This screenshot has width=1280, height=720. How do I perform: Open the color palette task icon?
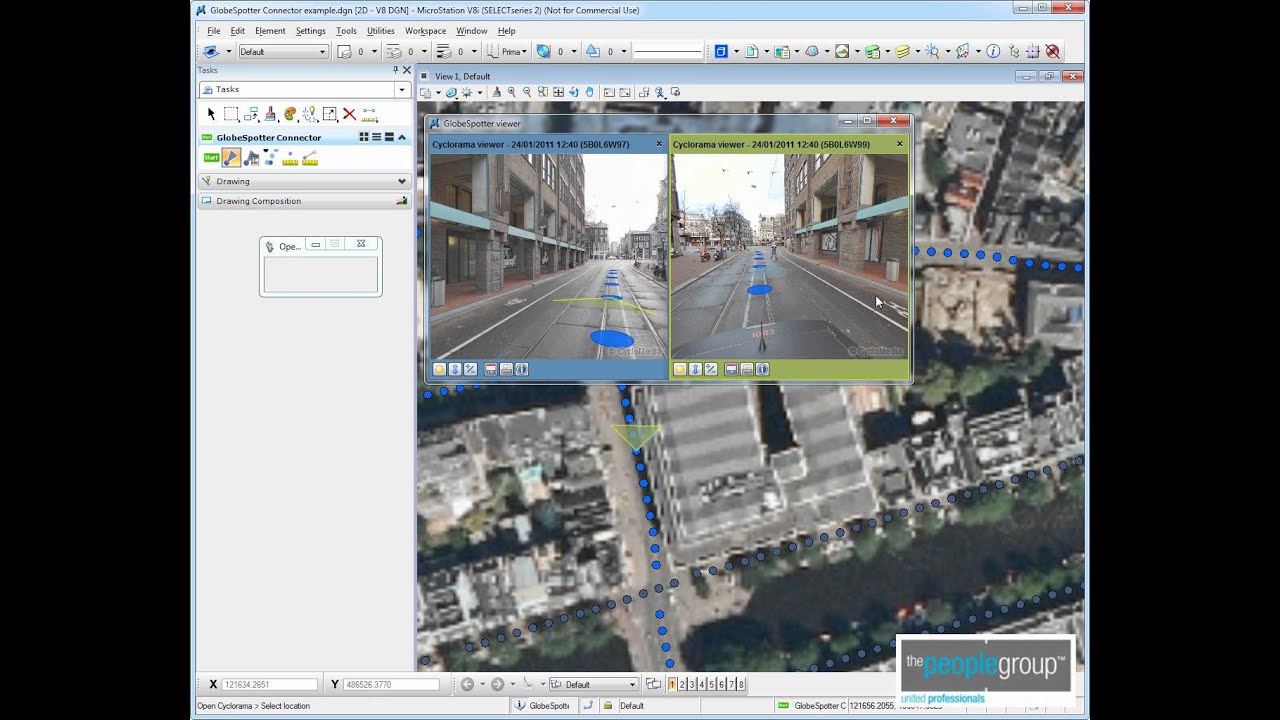[x=290, y=114]
